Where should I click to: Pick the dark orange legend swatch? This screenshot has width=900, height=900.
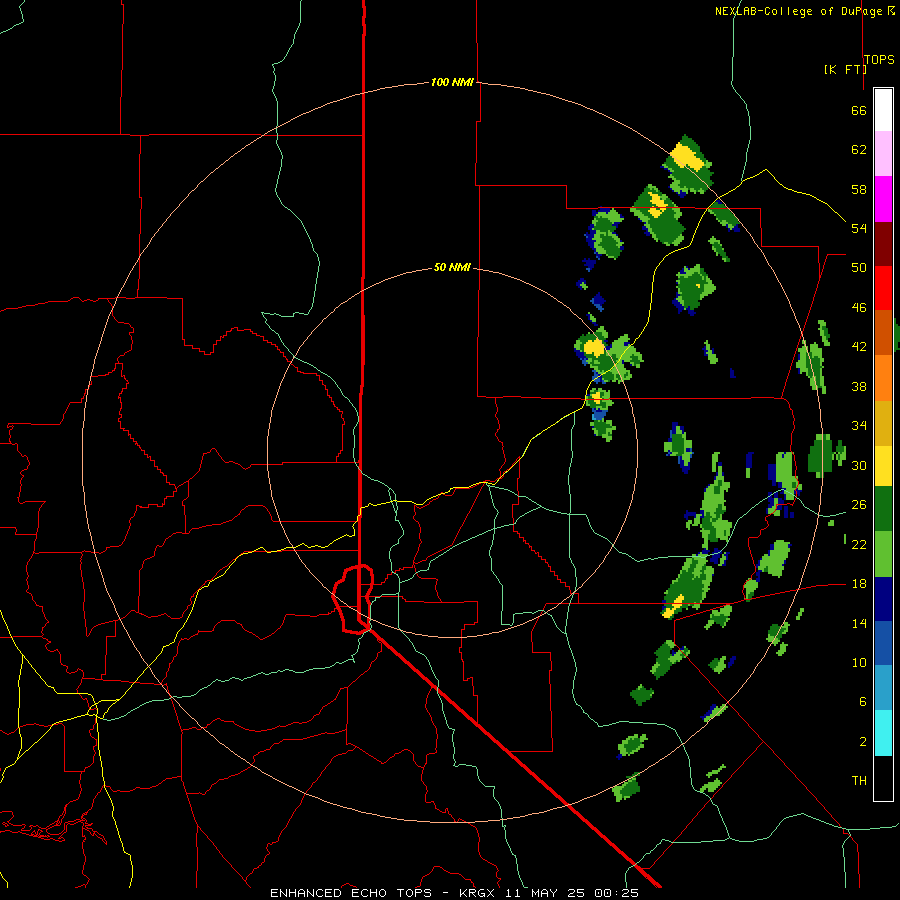(883, 333)
